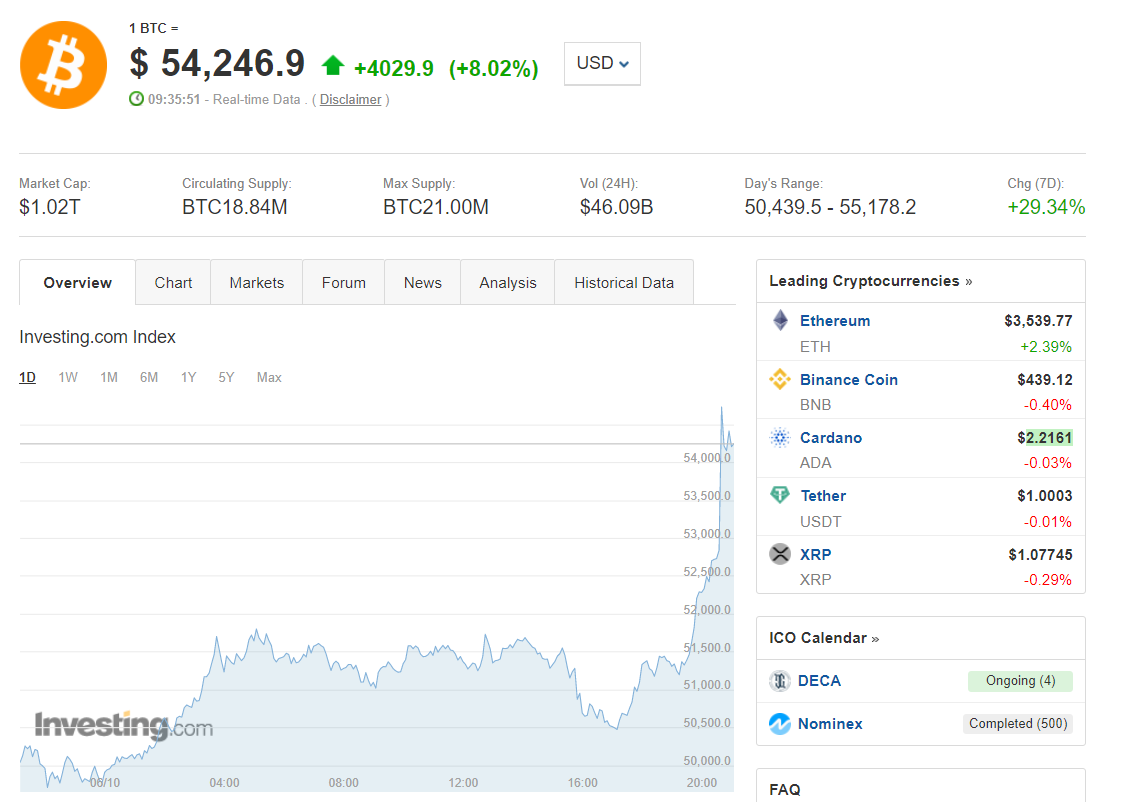Screen dimensions: 1128x802
Task: Click the FAQ section heading
Action: pos(784,789)
